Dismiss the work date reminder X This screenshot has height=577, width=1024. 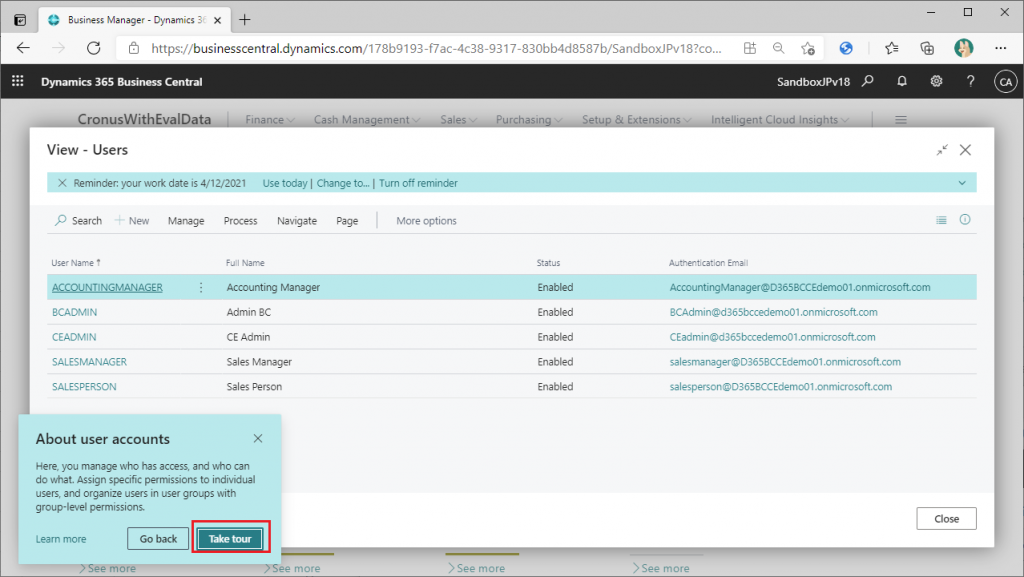(x=62, y=183)
